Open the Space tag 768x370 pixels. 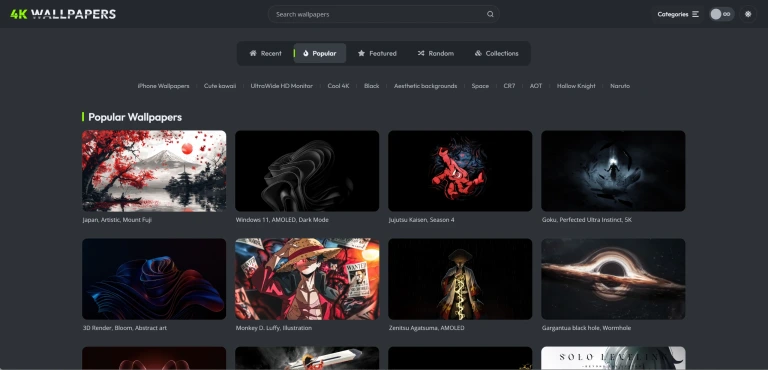click(x=480, y=86)
